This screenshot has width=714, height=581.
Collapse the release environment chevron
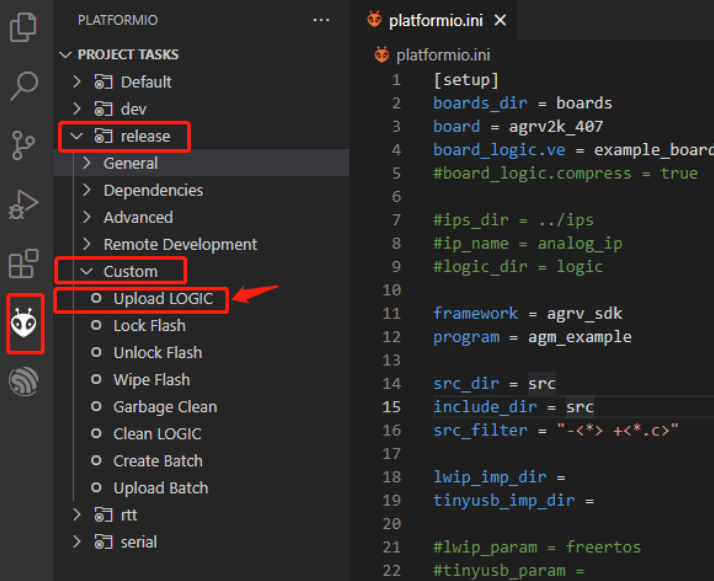coord(76,136)
